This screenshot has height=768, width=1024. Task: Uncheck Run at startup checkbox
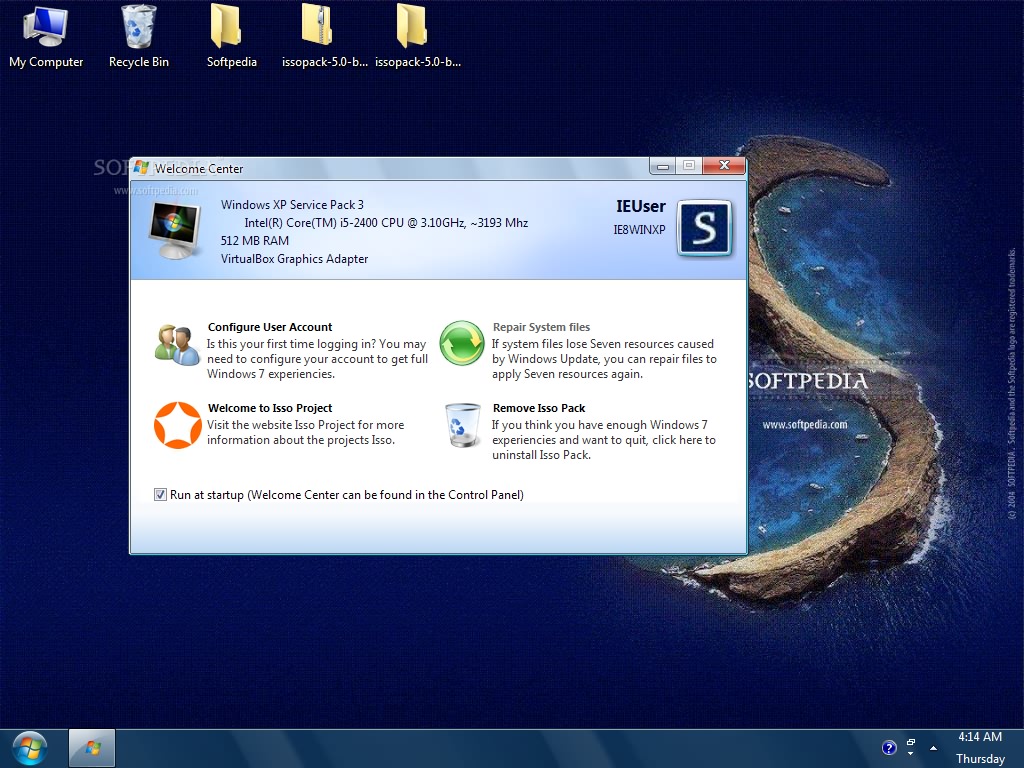pos(160,494)
